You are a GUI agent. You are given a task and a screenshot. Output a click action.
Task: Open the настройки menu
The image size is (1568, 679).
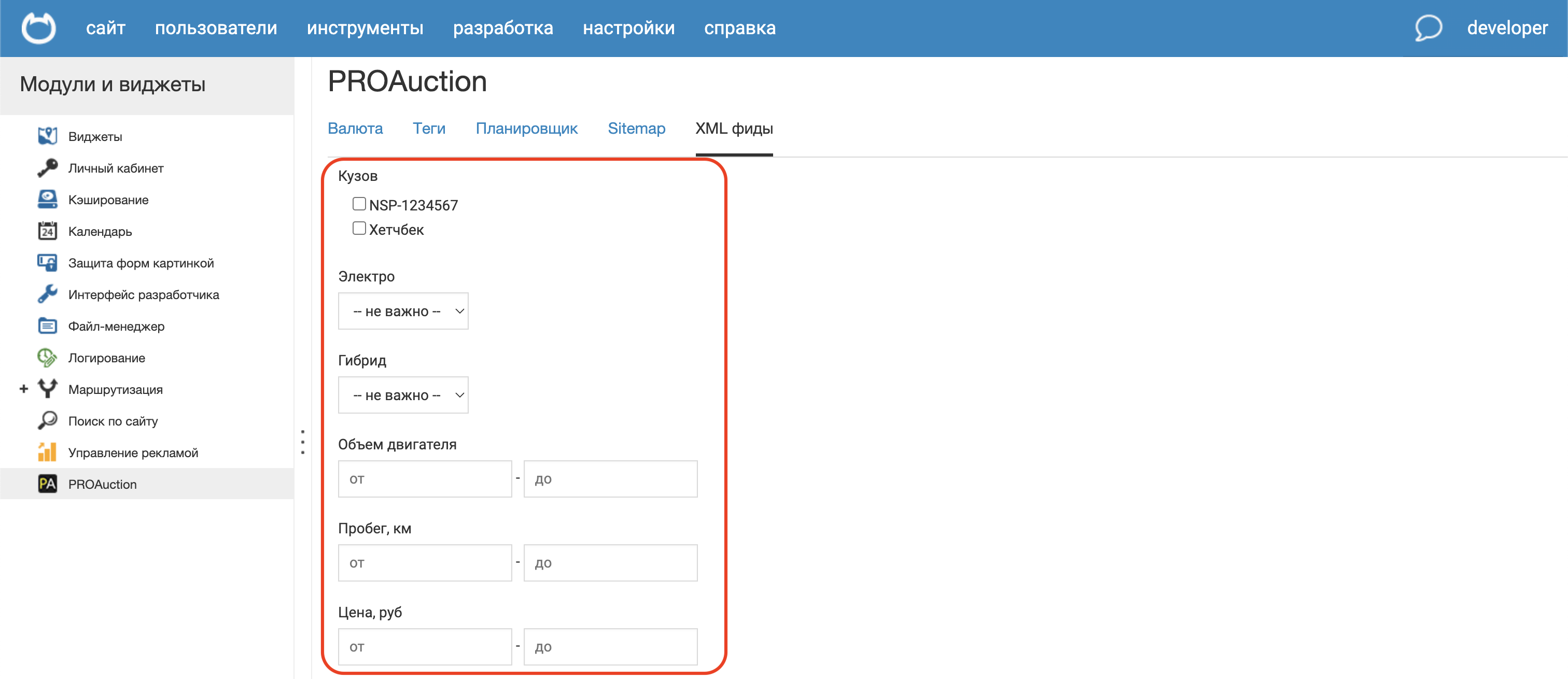point(629,28)
